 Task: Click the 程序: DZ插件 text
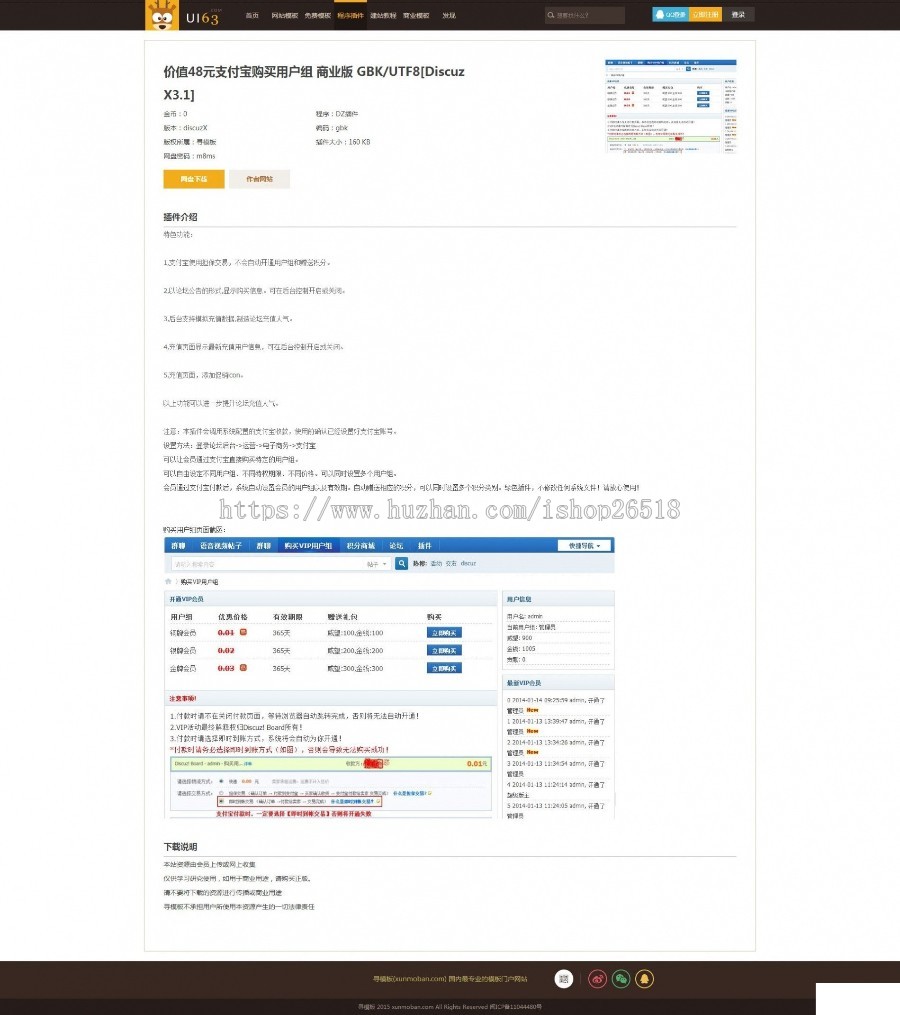pyautogui.click(x=337, y=114)
